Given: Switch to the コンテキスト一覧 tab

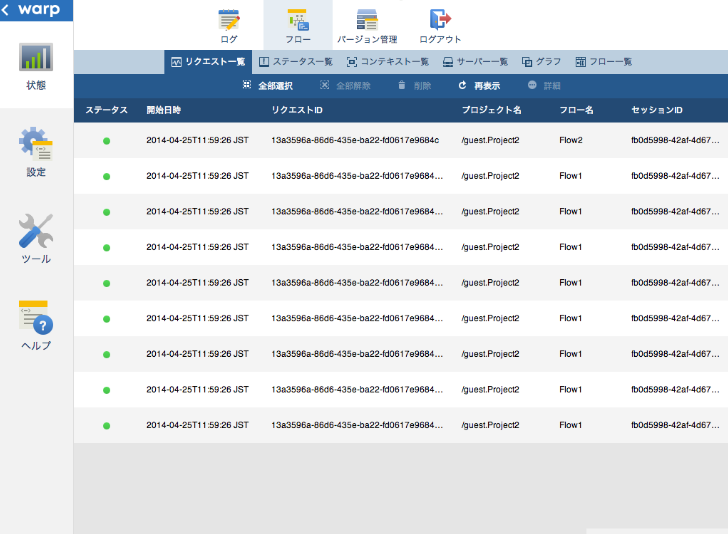Looking at the screenshot, I should tap(386, 62).
